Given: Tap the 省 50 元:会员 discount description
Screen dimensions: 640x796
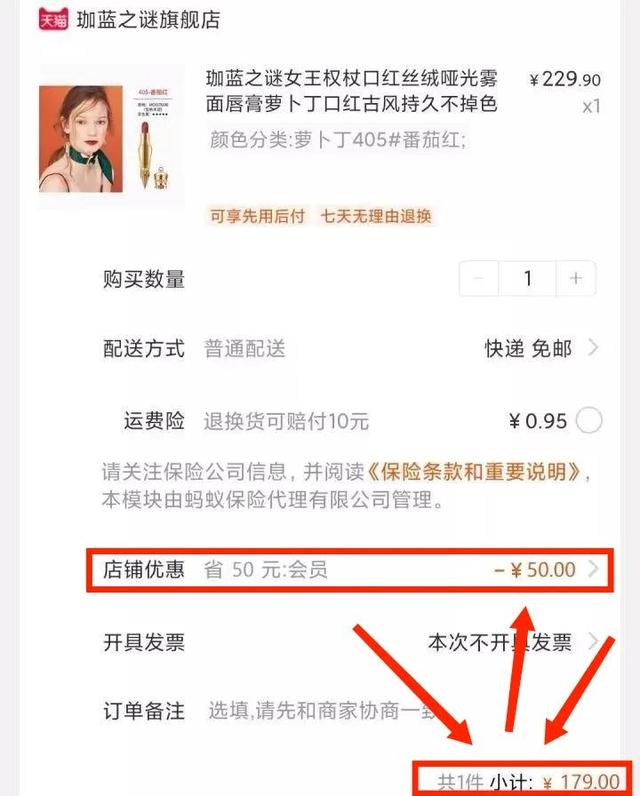Looking at the screenshot, I should pyautogui.click(x=266, y=570).
